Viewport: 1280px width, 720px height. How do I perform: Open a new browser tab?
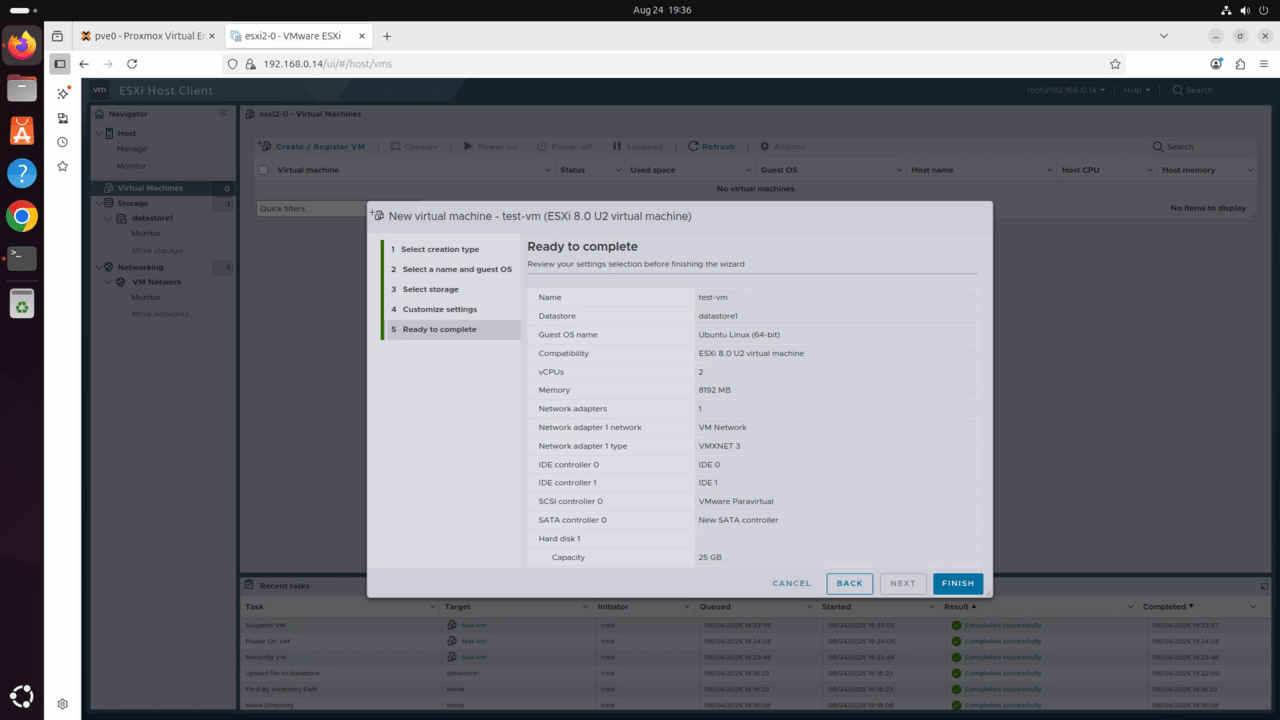click(387, 36)
